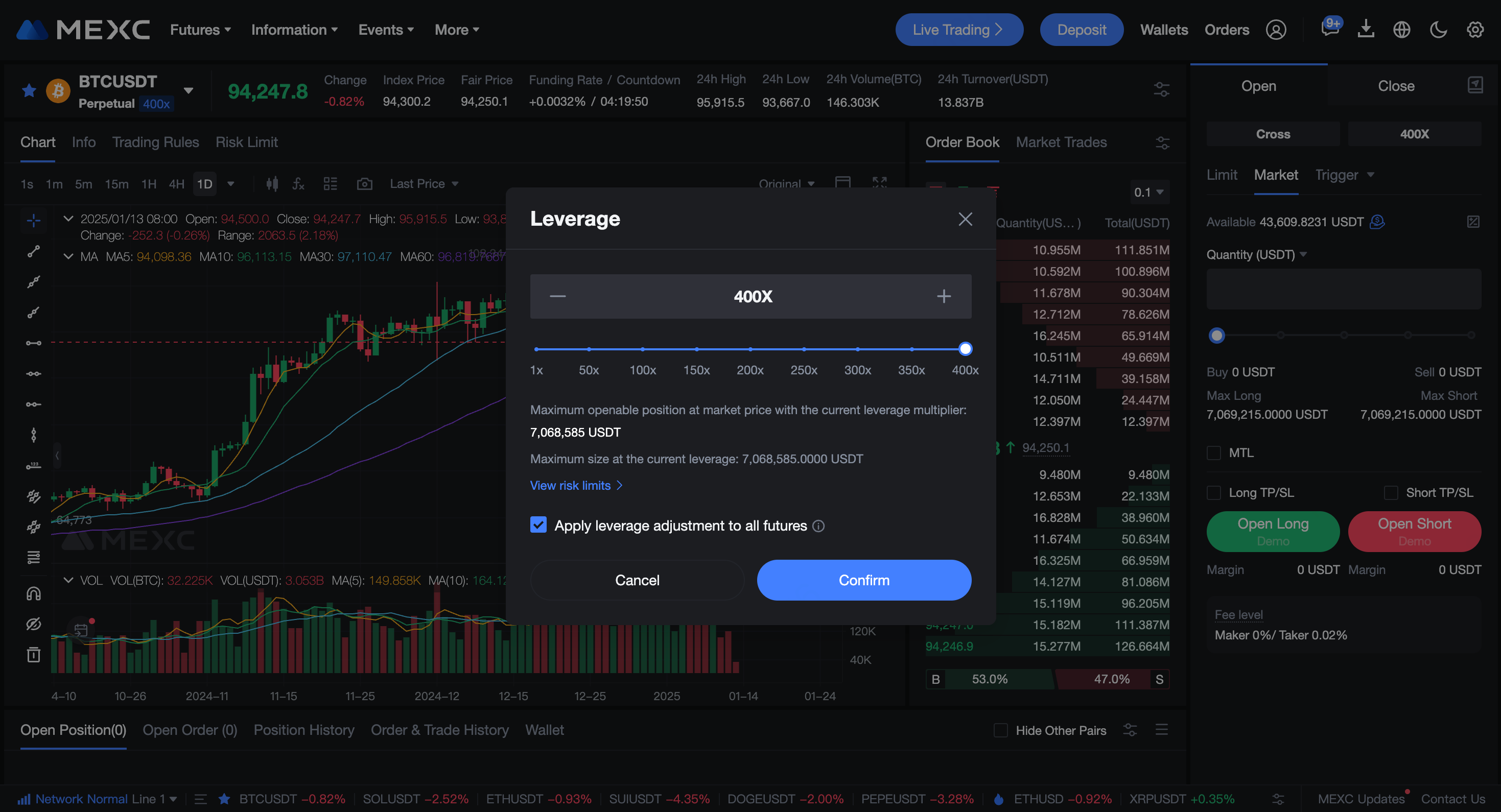Open Orders page
Image resolution: width=1501 pixels, height=812 pixels.
tap(1227, 30)
